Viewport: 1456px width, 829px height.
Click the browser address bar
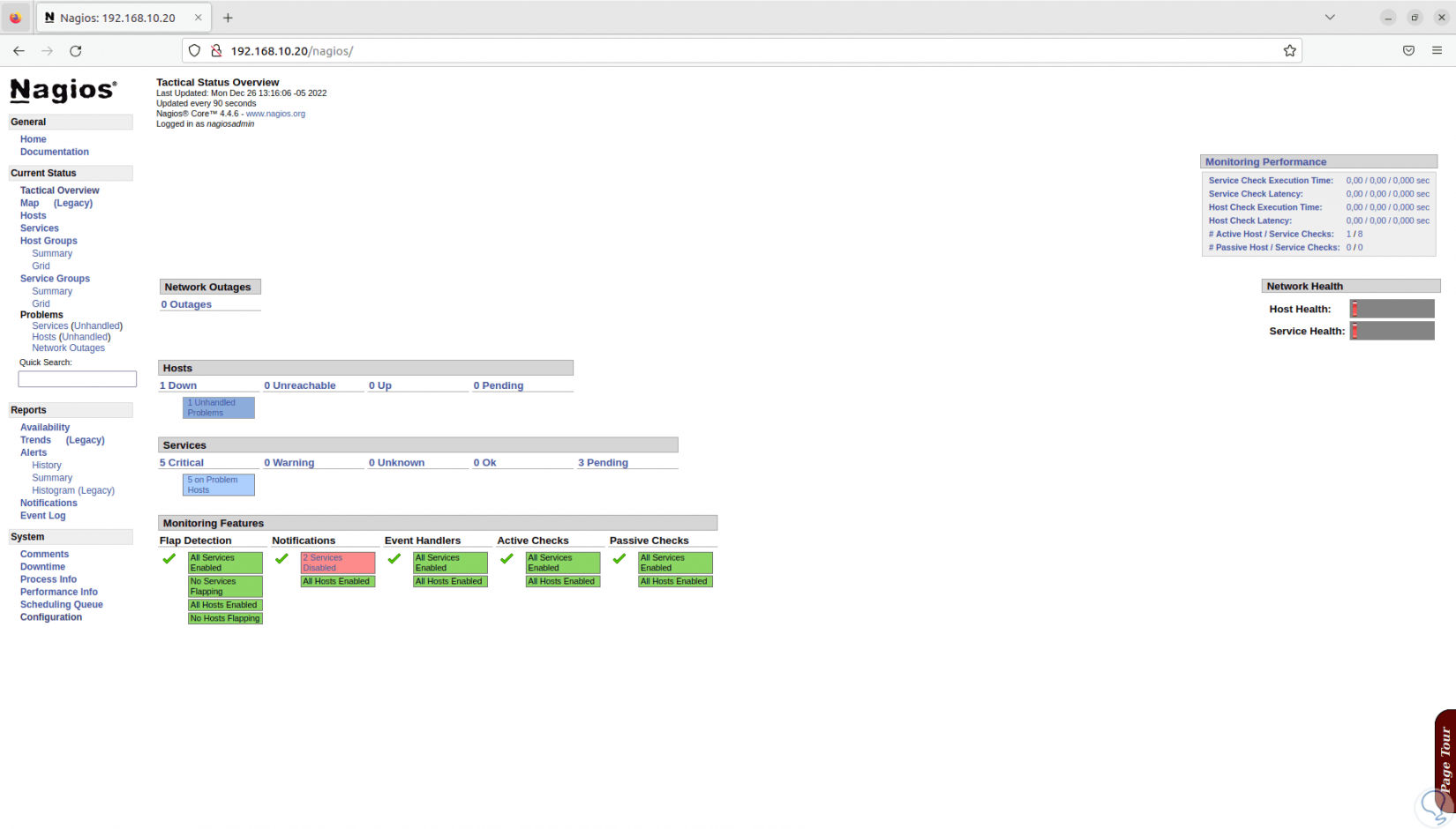[741, 51]
